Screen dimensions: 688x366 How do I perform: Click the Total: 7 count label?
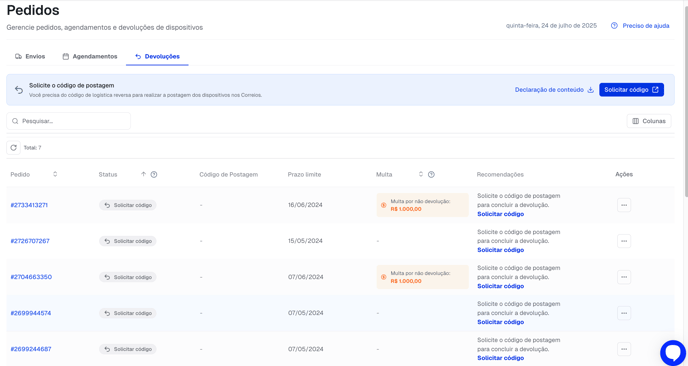pos(32,148)
